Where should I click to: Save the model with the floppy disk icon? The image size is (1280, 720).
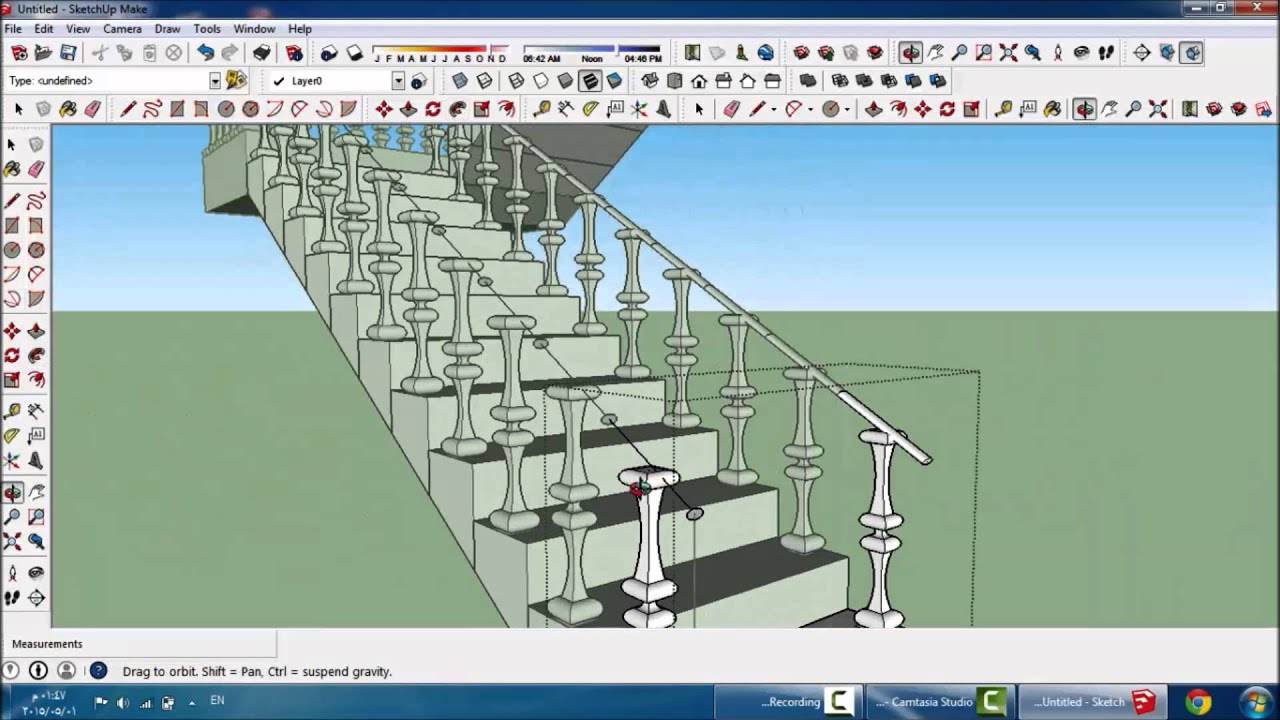coord(68,53)
